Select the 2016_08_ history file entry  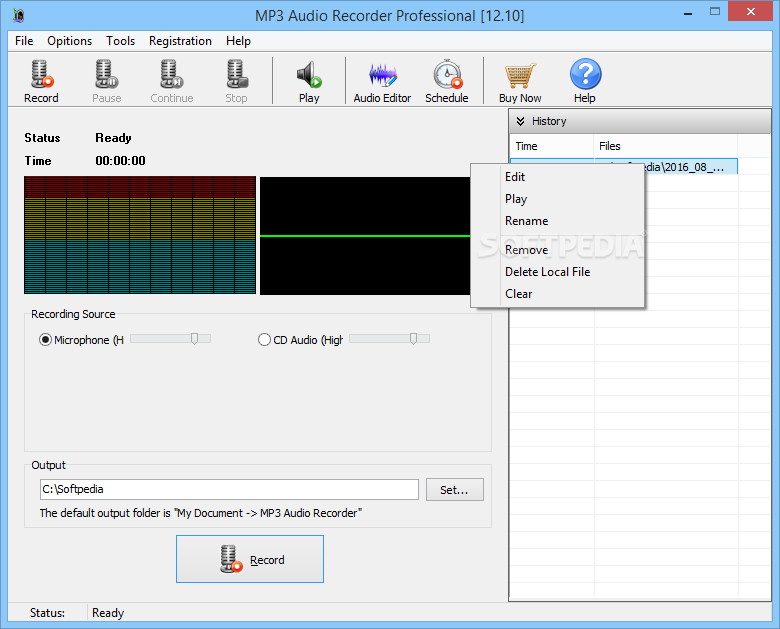(691, 167)
